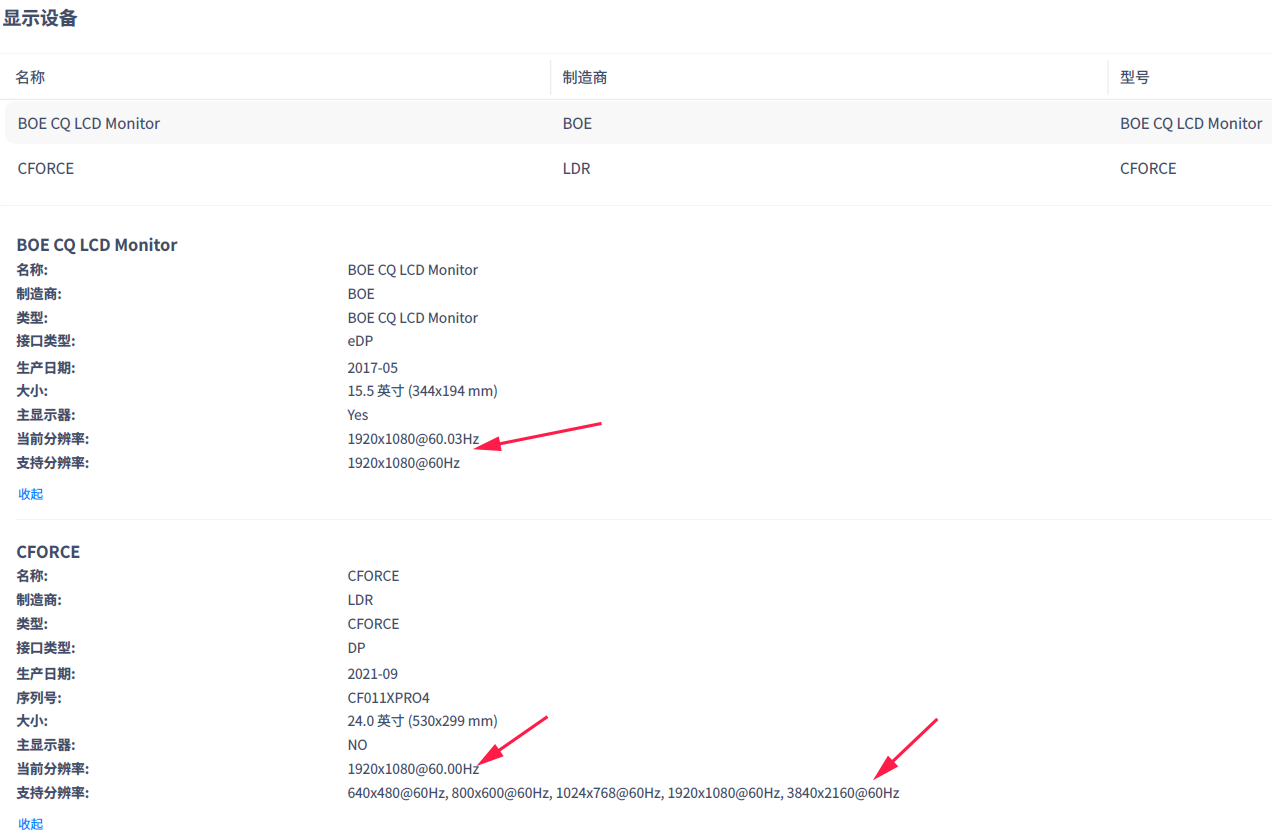
Task: Click the BOE manufacturer cell in table
Action: 577,123
